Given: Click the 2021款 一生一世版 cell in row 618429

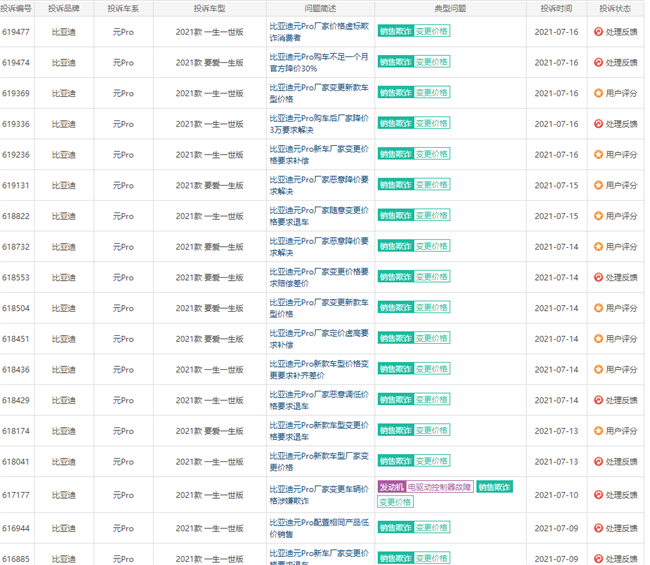Looking at the screenshot, I should click(x=209, y=400).
